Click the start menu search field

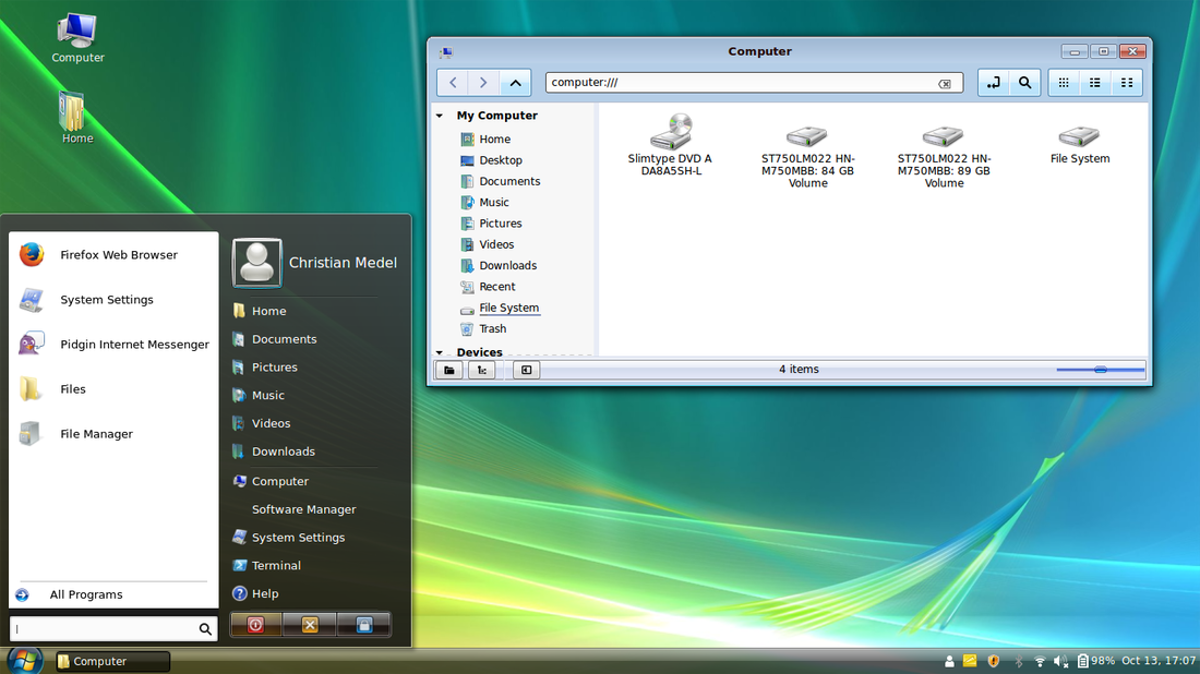[x=110, y=629]
